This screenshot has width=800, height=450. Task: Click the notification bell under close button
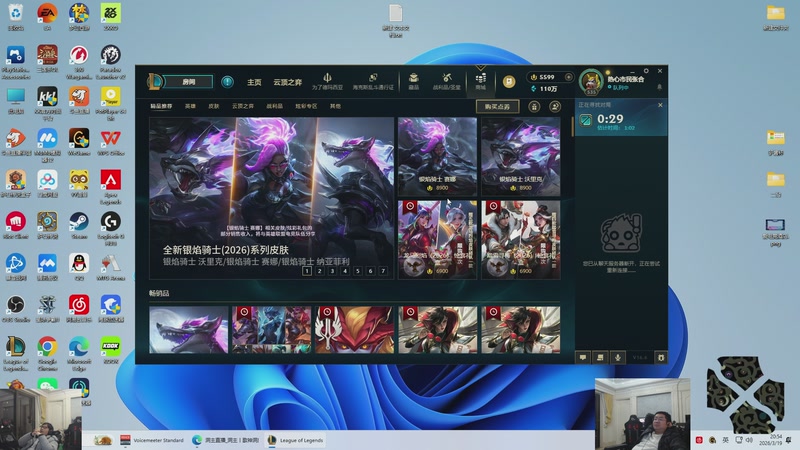pyautogui.click(x=659, y=87)
